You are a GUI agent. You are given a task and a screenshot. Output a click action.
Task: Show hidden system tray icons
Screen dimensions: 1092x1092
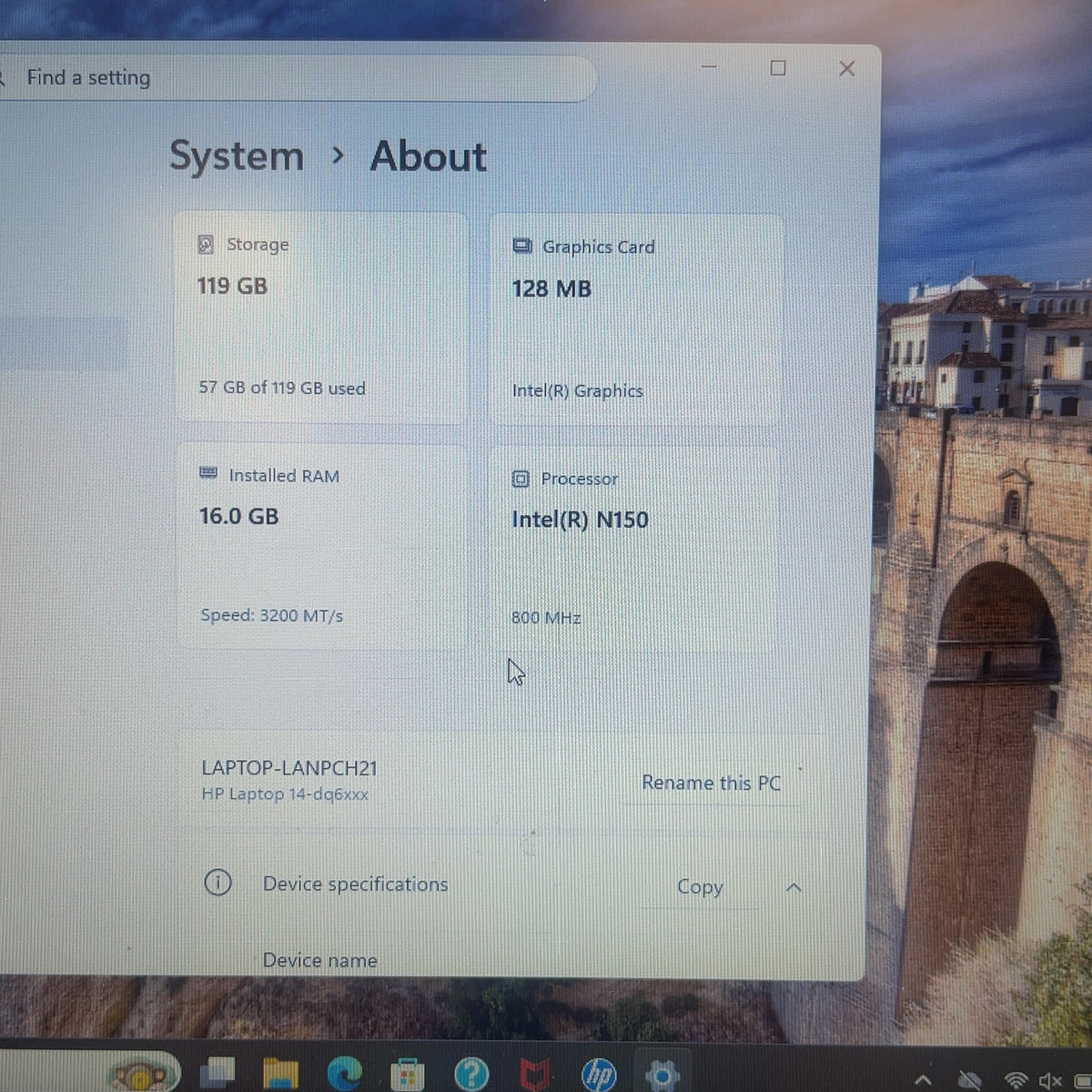tap(923, 1081)
